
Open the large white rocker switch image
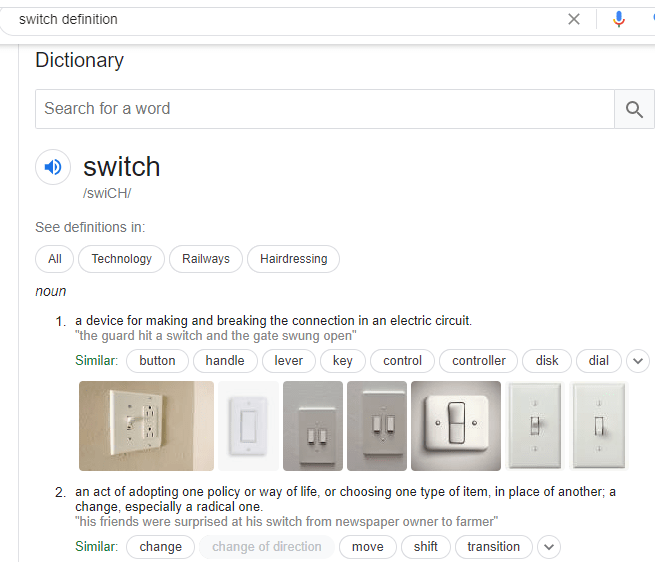455,425
